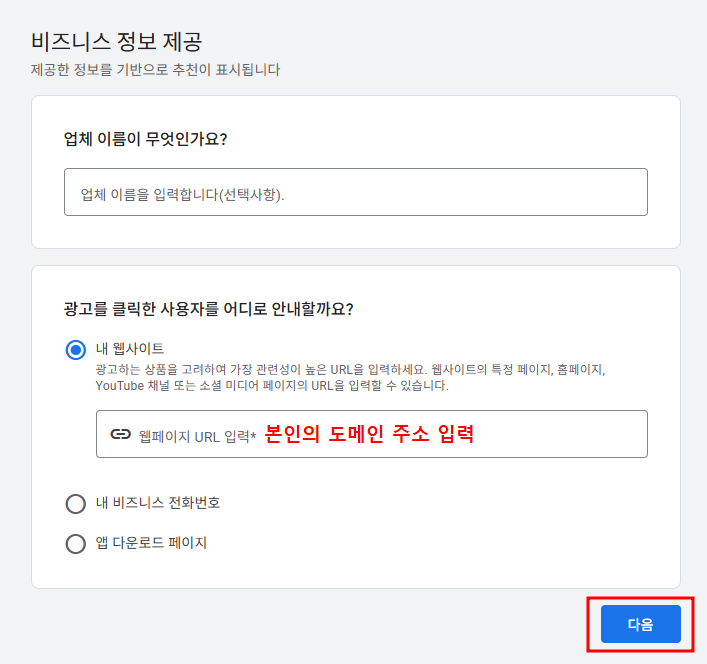Select the 내 웹사이트 radio button

(76, 350)
